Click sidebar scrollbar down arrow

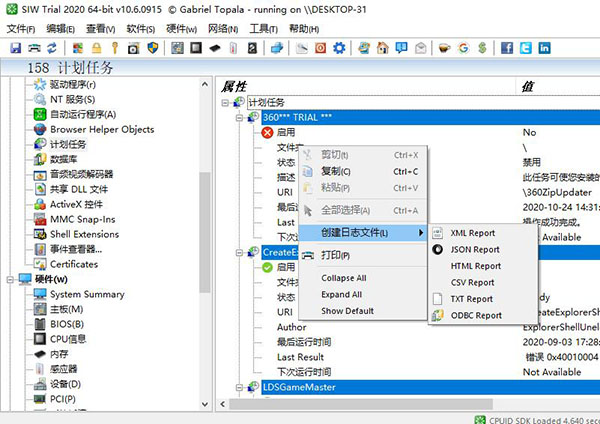[x=205, y=404]
